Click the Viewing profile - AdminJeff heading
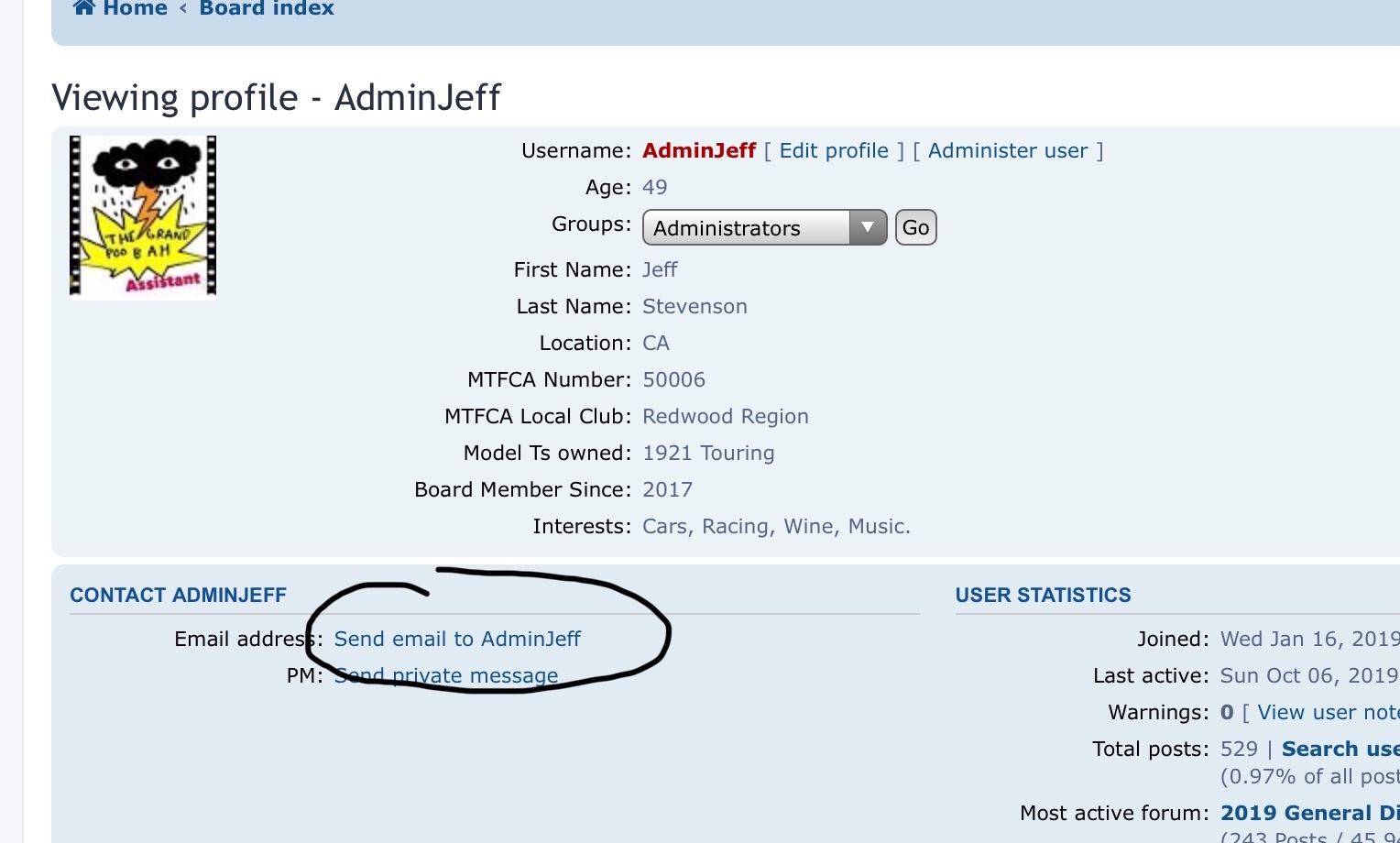 click(276, 97)
